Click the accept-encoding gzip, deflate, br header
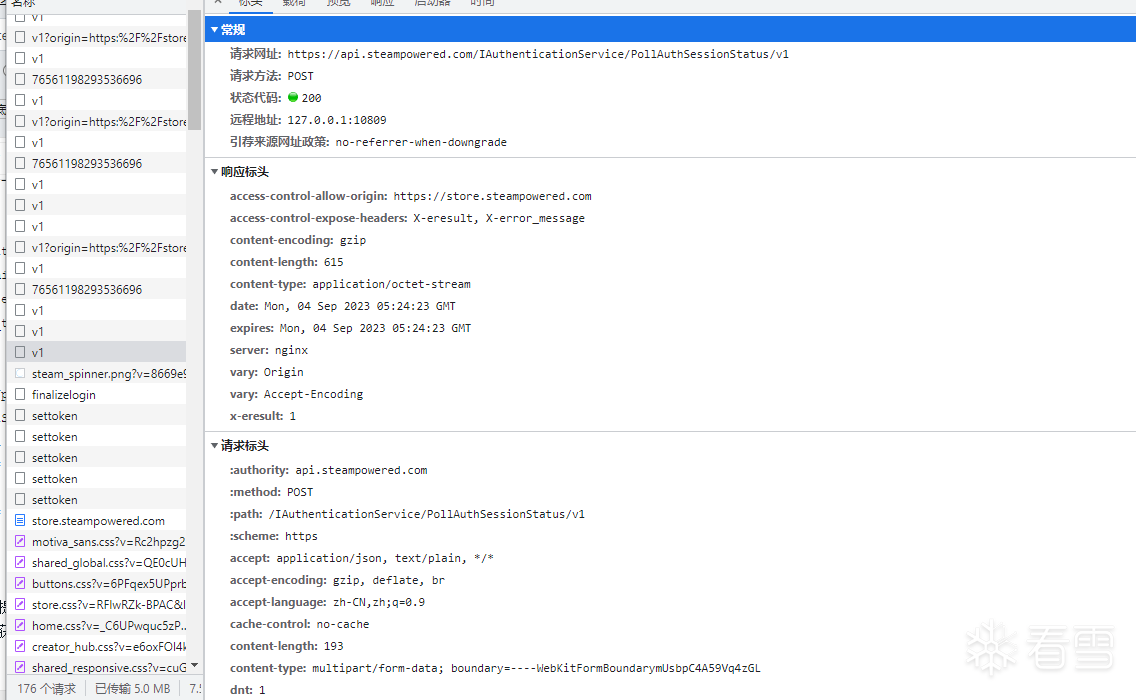 pos(338,580)
